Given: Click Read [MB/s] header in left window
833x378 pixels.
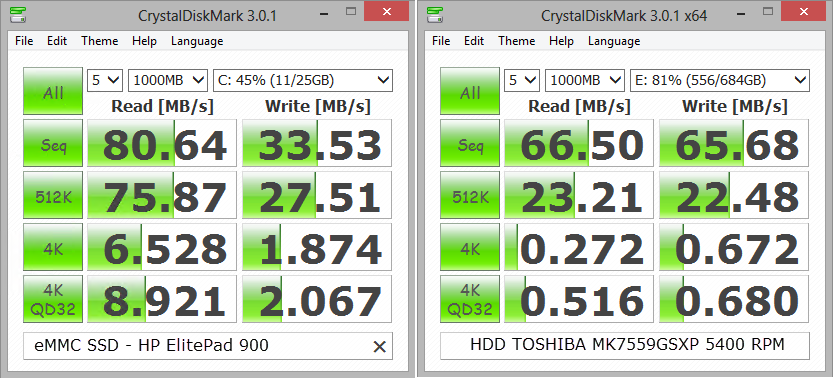Looking at the screenshot, I should coord(162,106).
